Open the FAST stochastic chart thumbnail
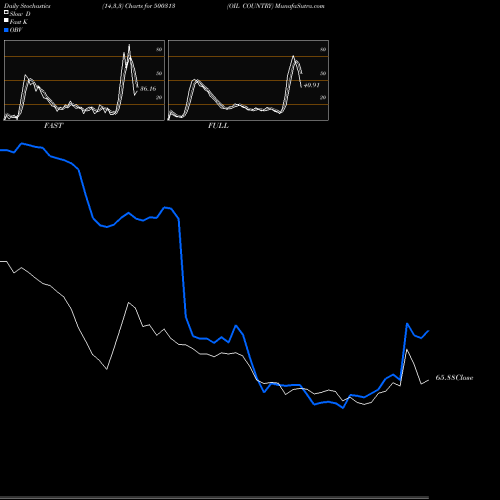500x500 pixels. (x=84, y=80)
